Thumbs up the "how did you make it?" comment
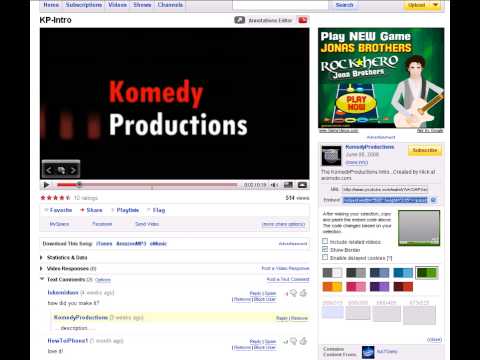The height and width of the screenshot is (360, 480). point(303,293)
